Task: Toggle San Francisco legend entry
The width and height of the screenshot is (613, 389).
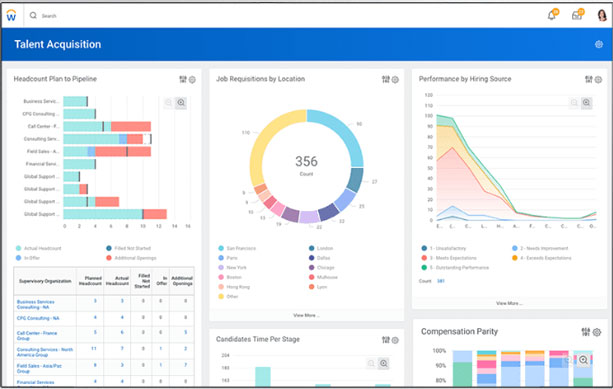Action: [x=237, y=248]
